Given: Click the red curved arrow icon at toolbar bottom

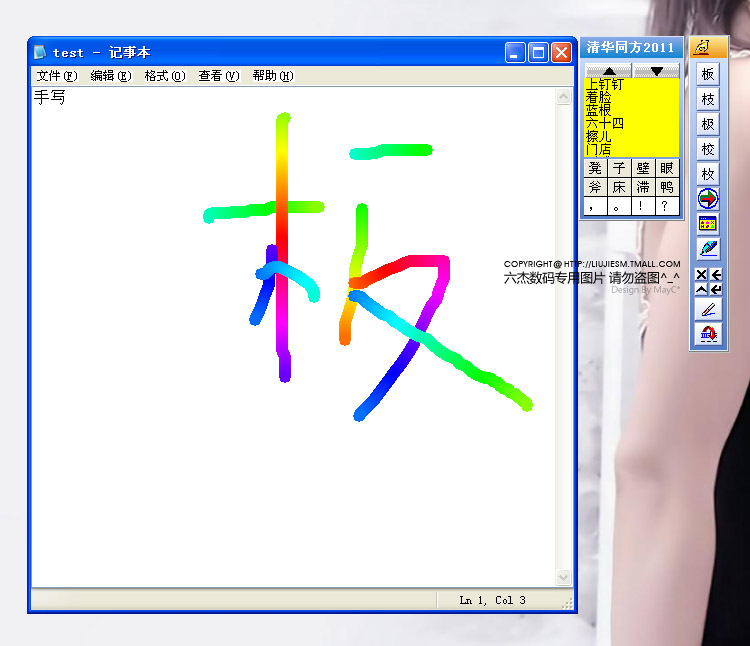Looking at the screenshot, I should [708, 334].
